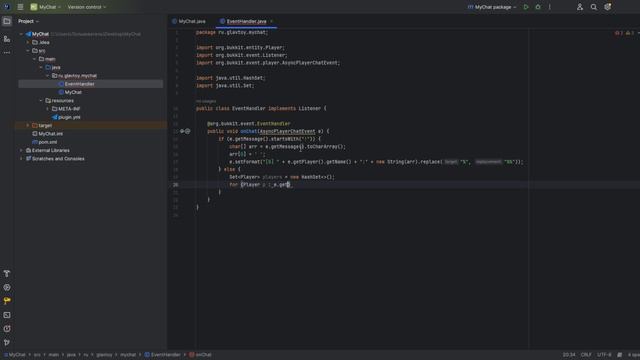Viewport: 640px width, 360px height.
Task: Open the Git tool window icon
Action: point(7,342)
